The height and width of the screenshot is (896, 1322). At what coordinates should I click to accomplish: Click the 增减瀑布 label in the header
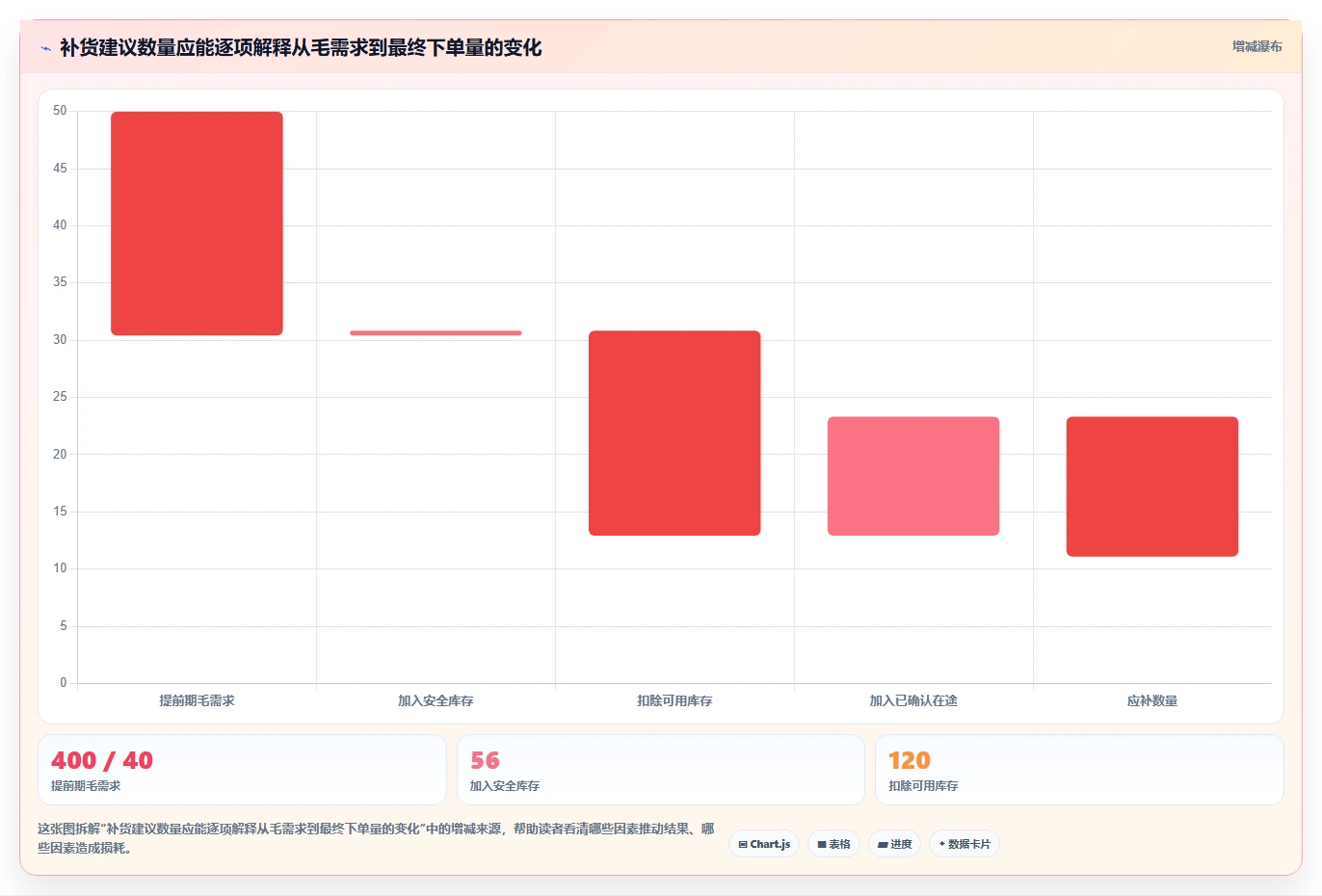(x=1257, y=46)
